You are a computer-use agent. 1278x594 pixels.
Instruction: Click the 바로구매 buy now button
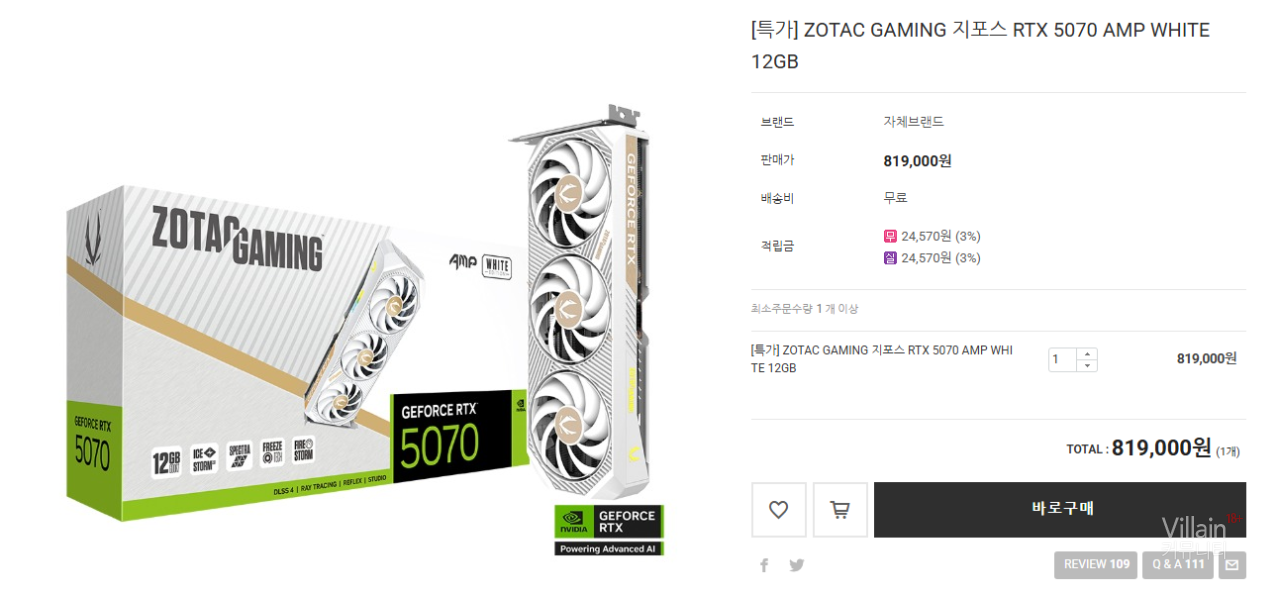[x=1060, y=510]
